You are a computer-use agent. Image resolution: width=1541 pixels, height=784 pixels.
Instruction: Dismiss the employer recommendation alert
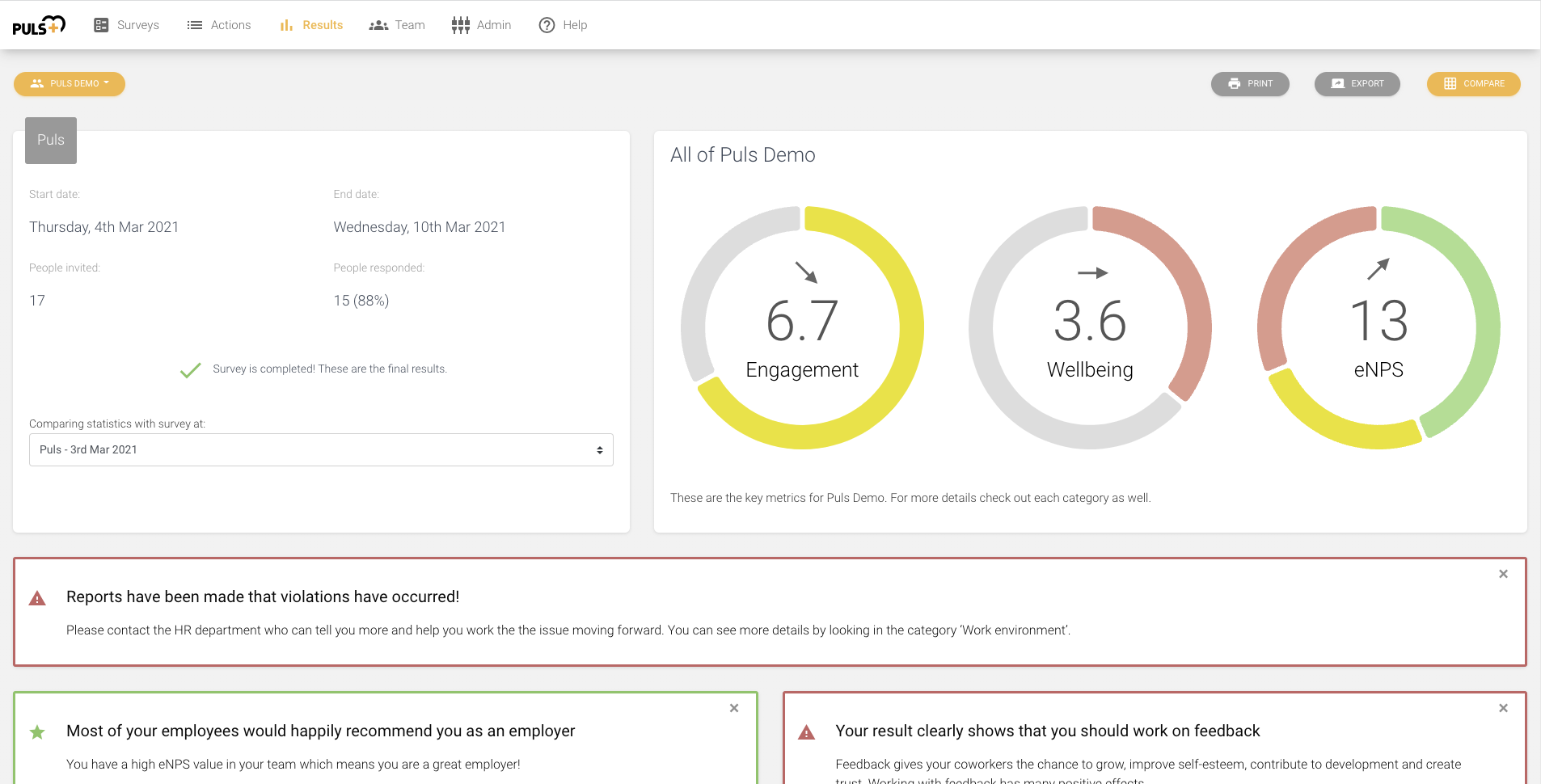[734, 708]
